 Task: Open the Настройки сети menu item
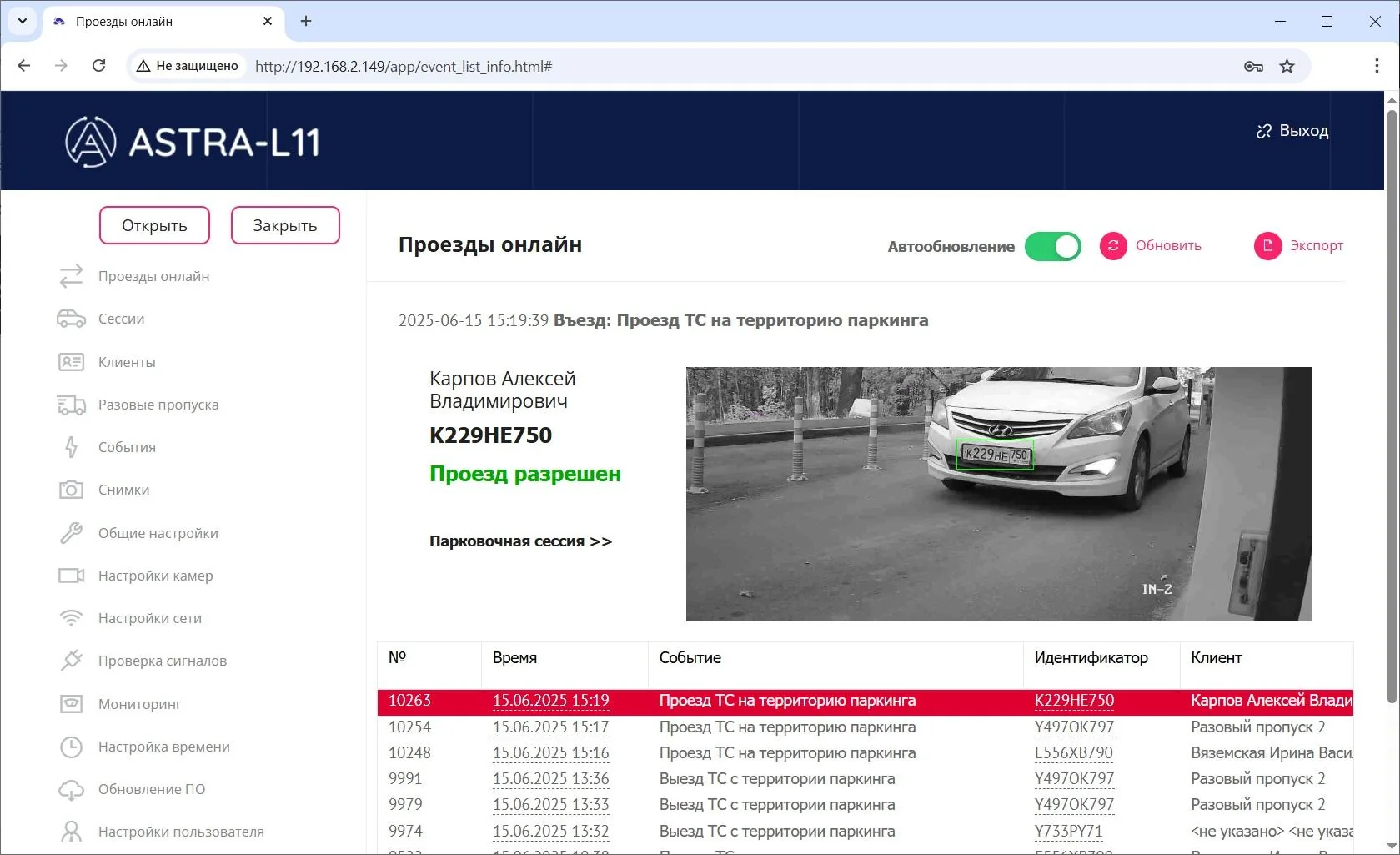coord(150,618)
